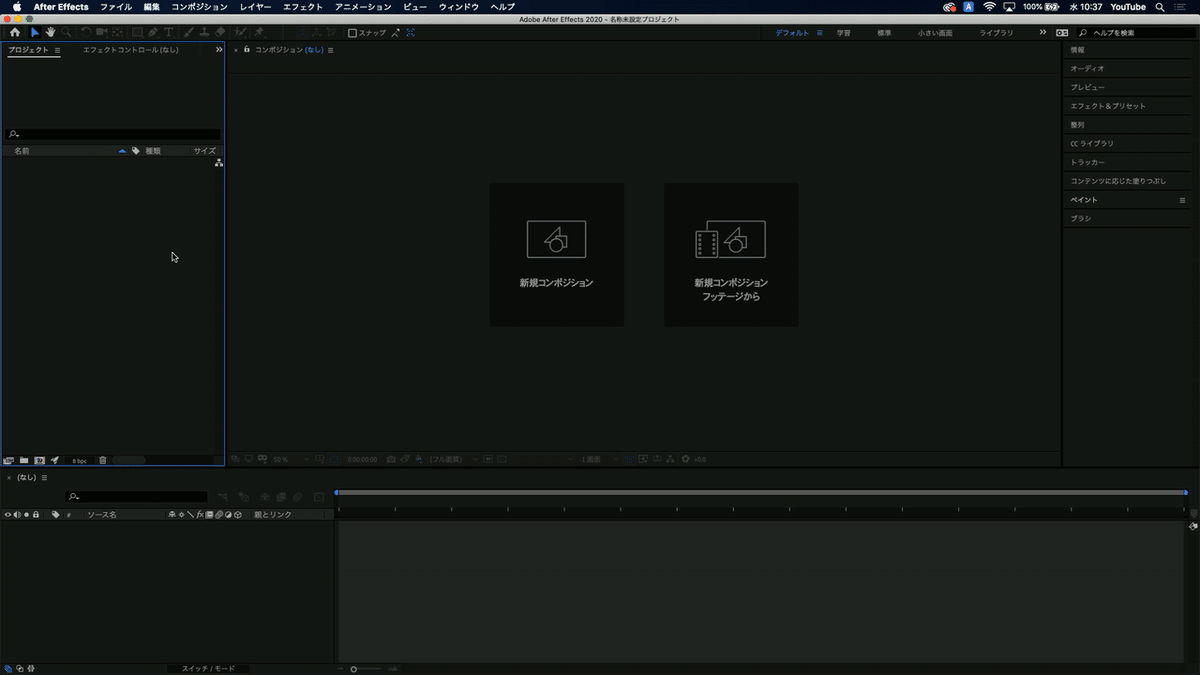Click the 新規コンポジション button
Viewport: 1200px width, 675px height.
click(x=557, y=255)
